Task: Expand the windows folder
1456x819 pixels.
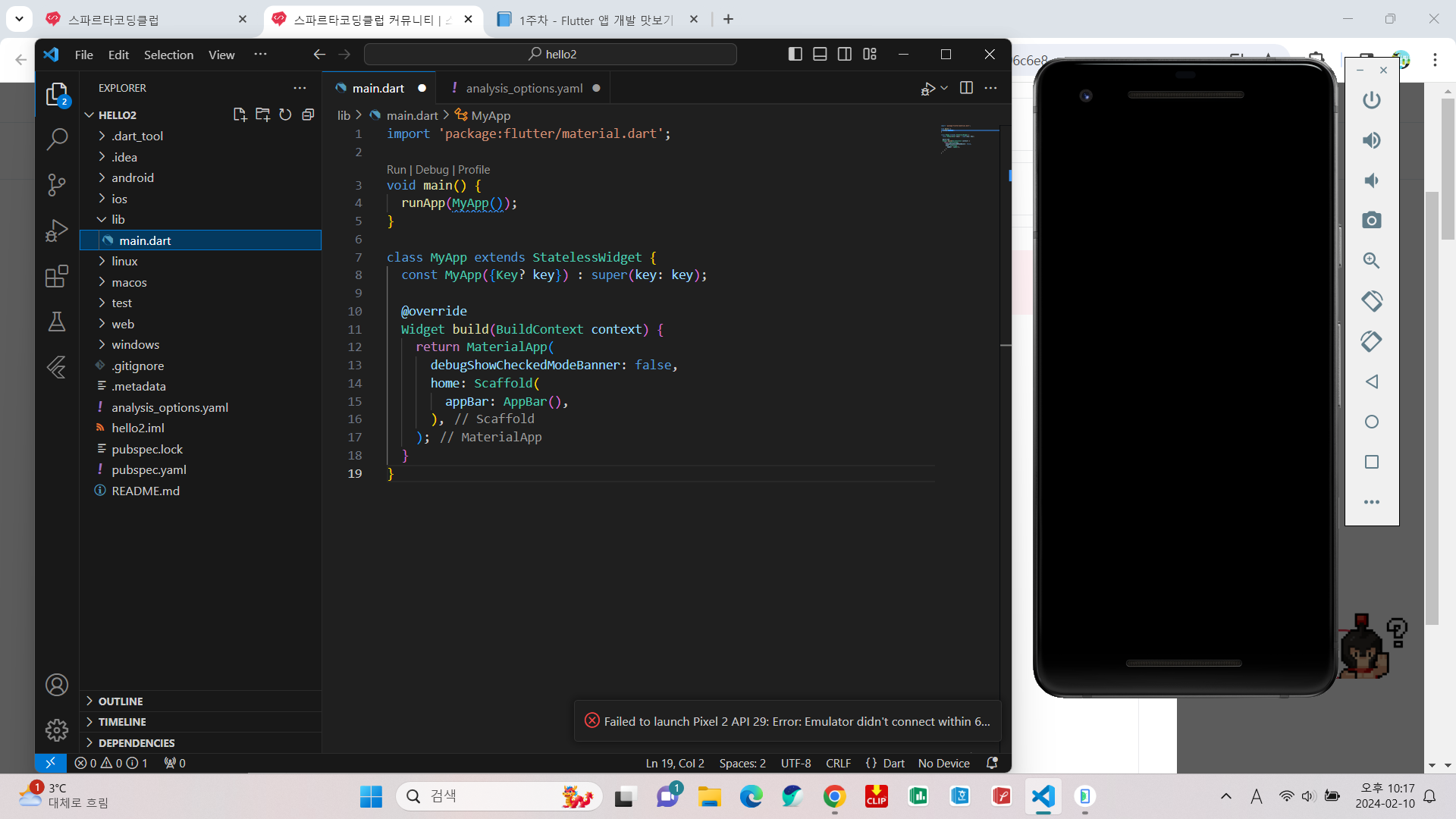Action: [x=201, y=344]
